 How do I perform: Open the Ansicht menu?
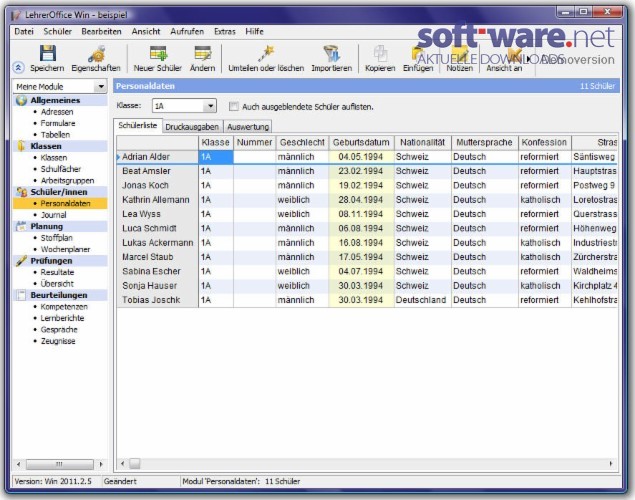click(x=146, y=31)
